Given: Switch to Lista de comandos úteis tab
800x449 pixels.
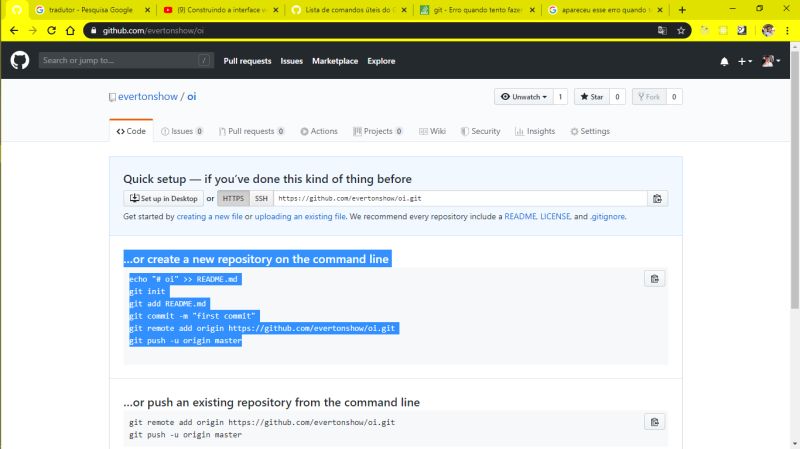Looking at the screenshot, I should 348,10.
